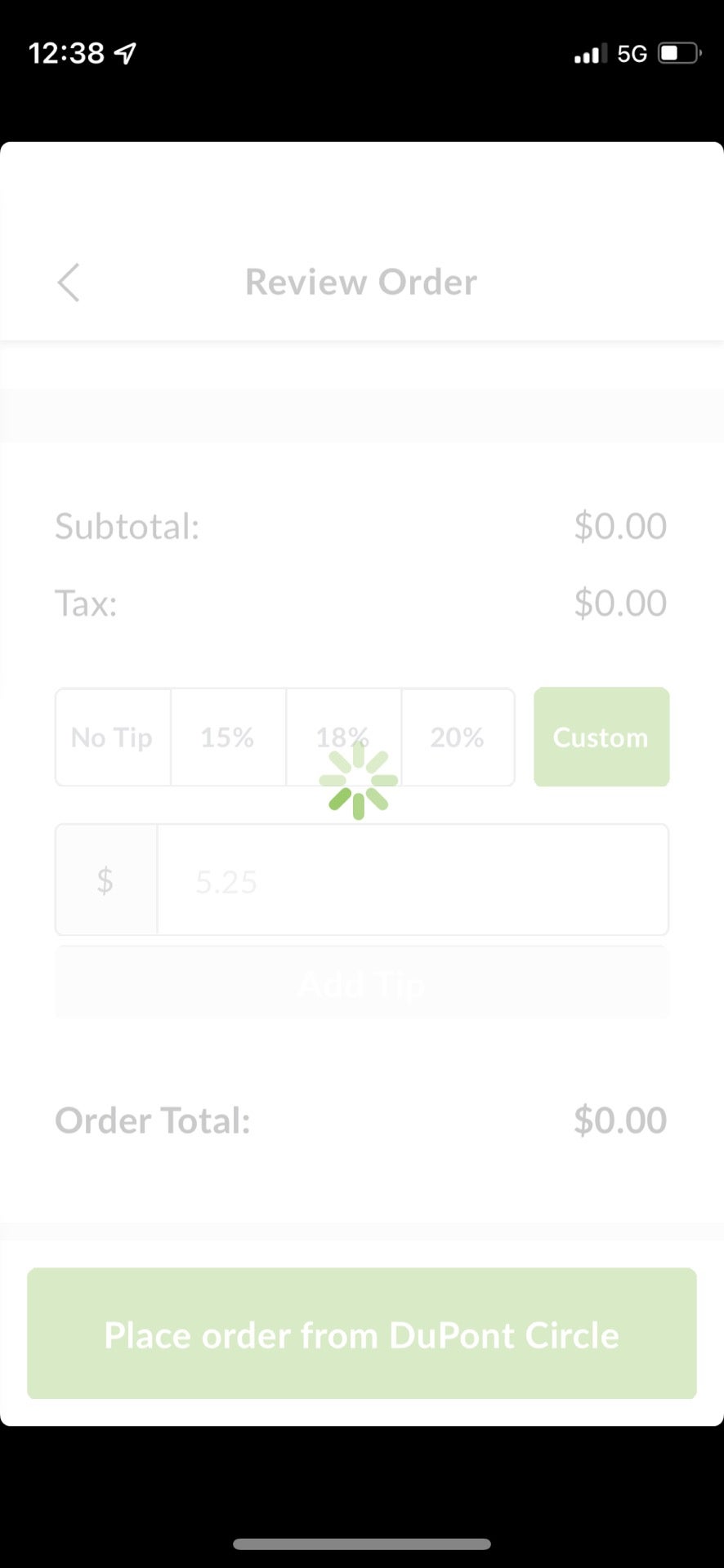Tap the back chevron arrow
The width and height of the screenshot is (724, 1568).
point(69,283)
